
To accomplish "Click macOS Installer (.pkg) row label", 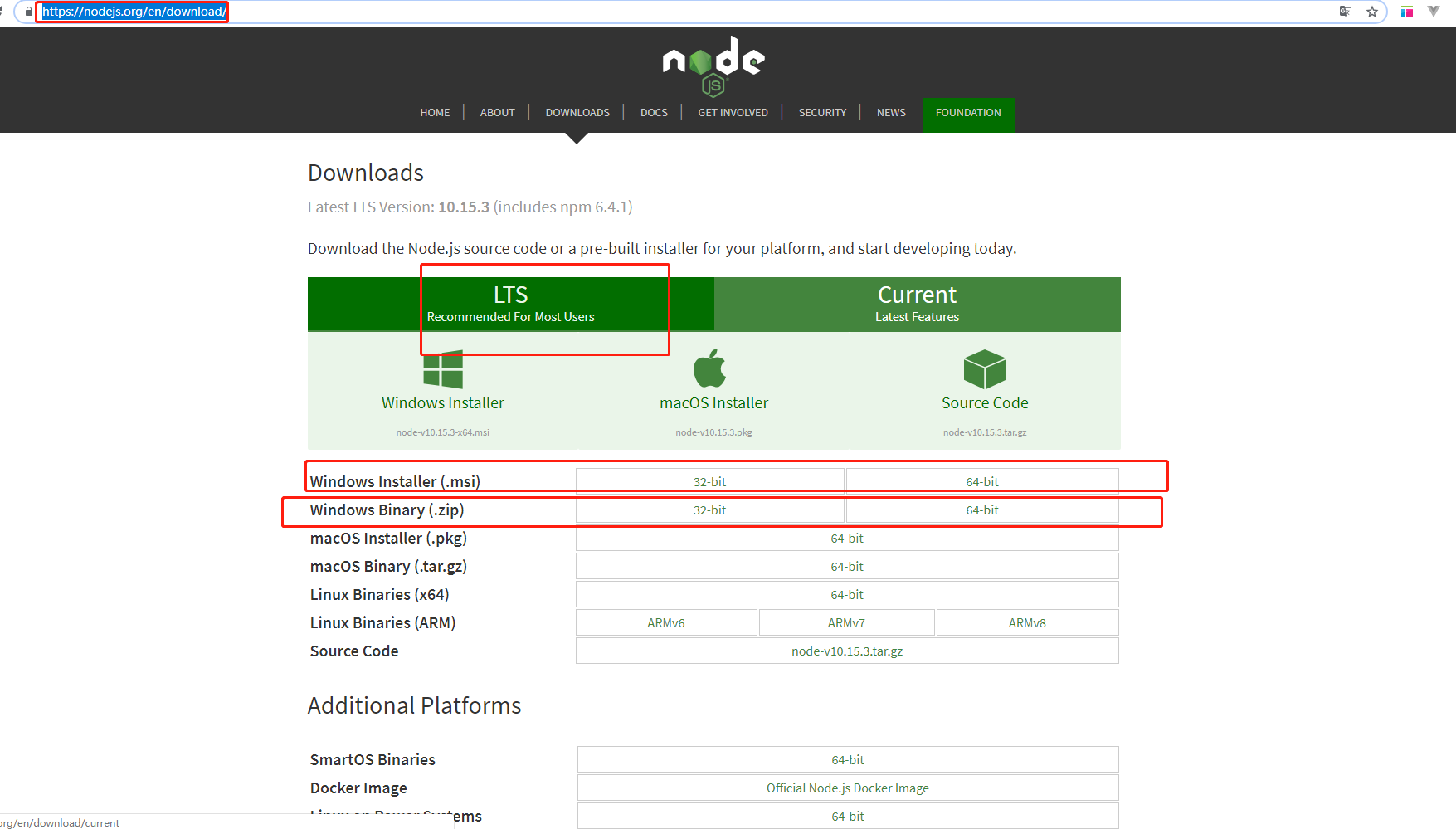I will [x=388, y=538].
